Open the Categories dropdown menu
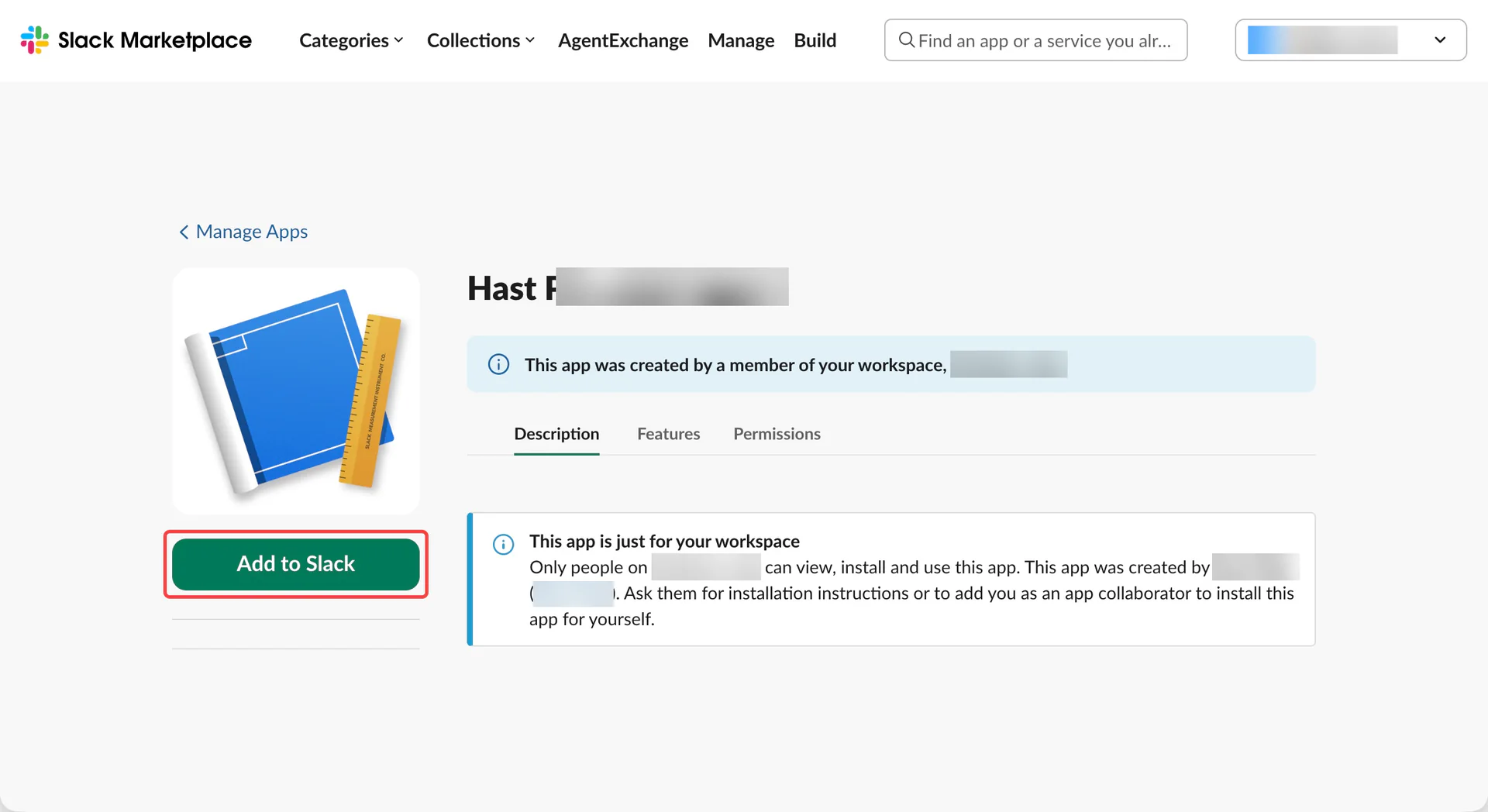The width and height of the screenshot is (1488, 812). coord(351,40)
